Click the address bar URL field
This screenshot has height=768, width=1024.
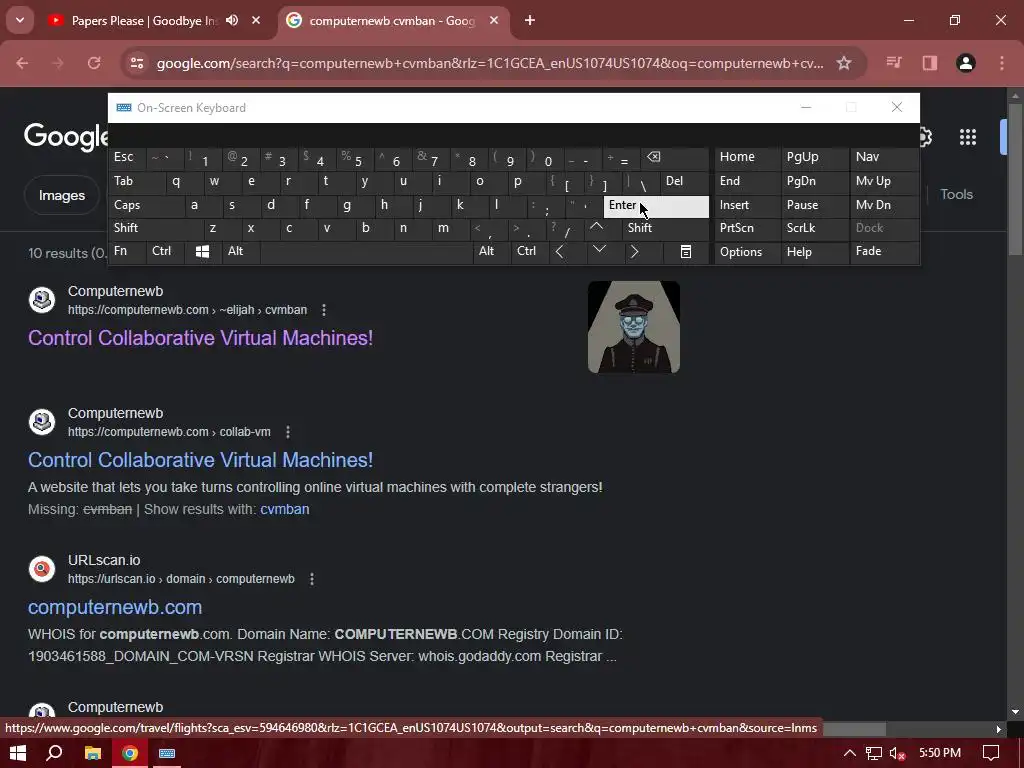490,63
